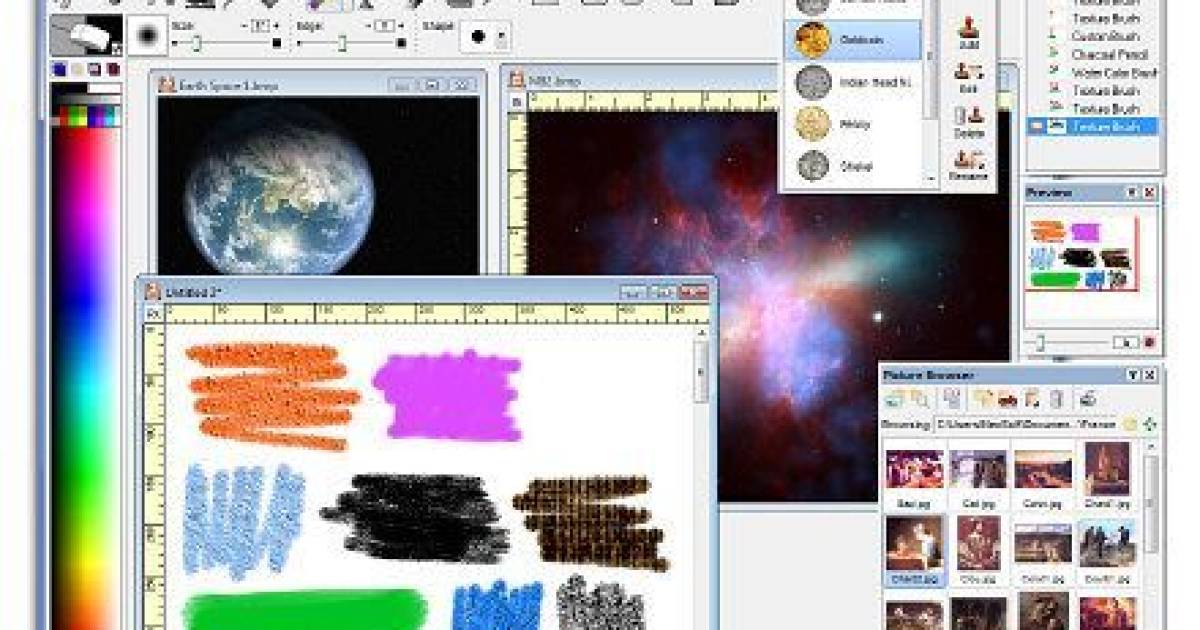Click the green navigate icon beside browsing path
Viewport: 1200px width, 630px height.
[x=1149, y=424]
